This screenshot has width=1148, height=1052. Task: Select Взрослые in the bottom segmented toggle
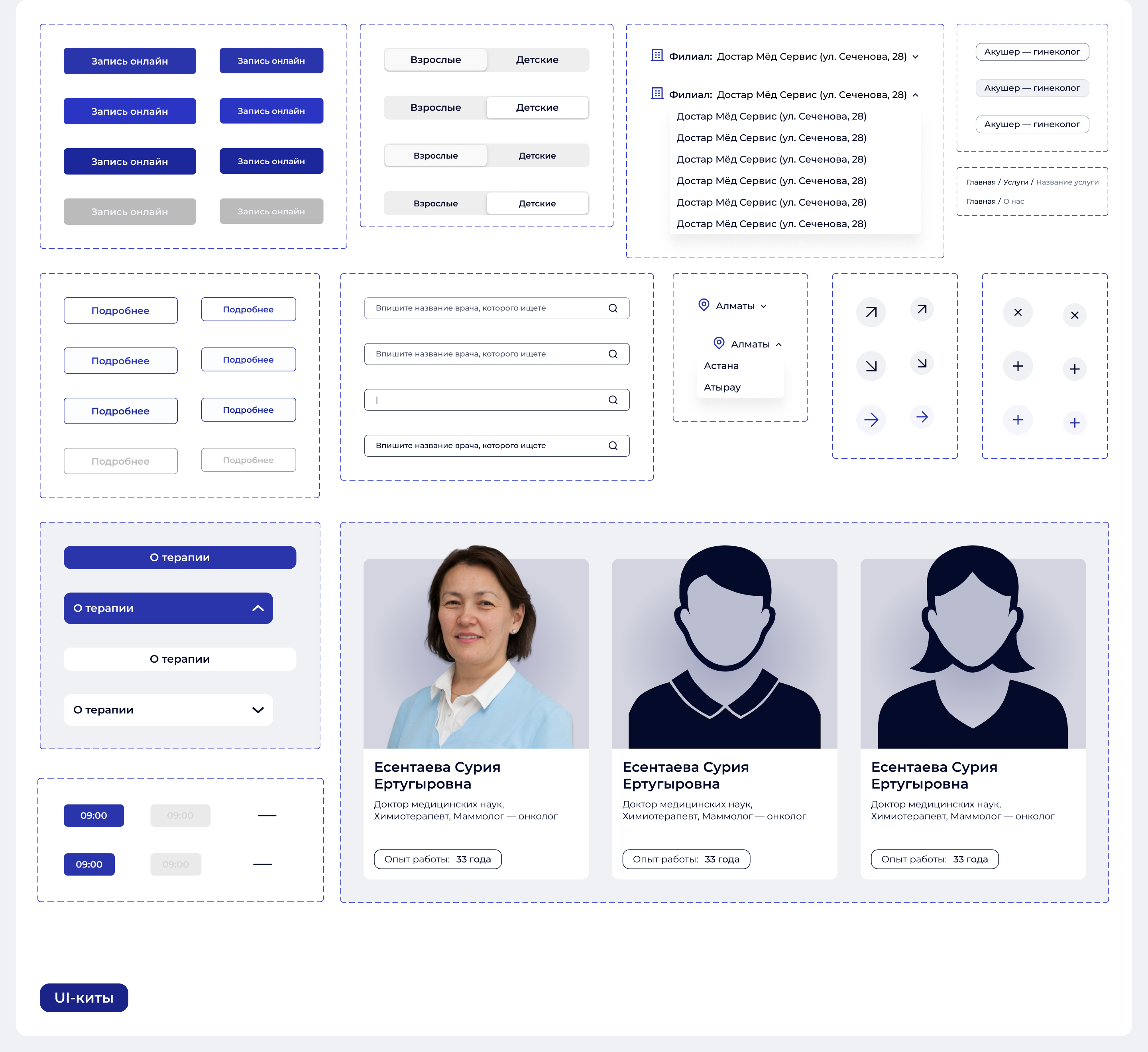click(x=436, y=203)
